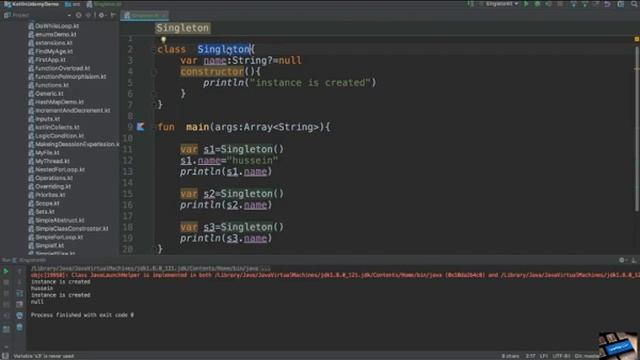Click the 2:17 cursor position in status bar
The image size is (640, 360).
[x=530, y=356]
